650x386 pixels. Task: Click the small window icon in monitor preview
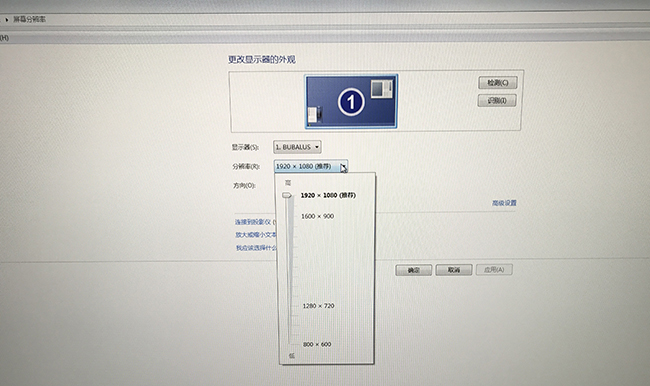click(x=381, y=89)
